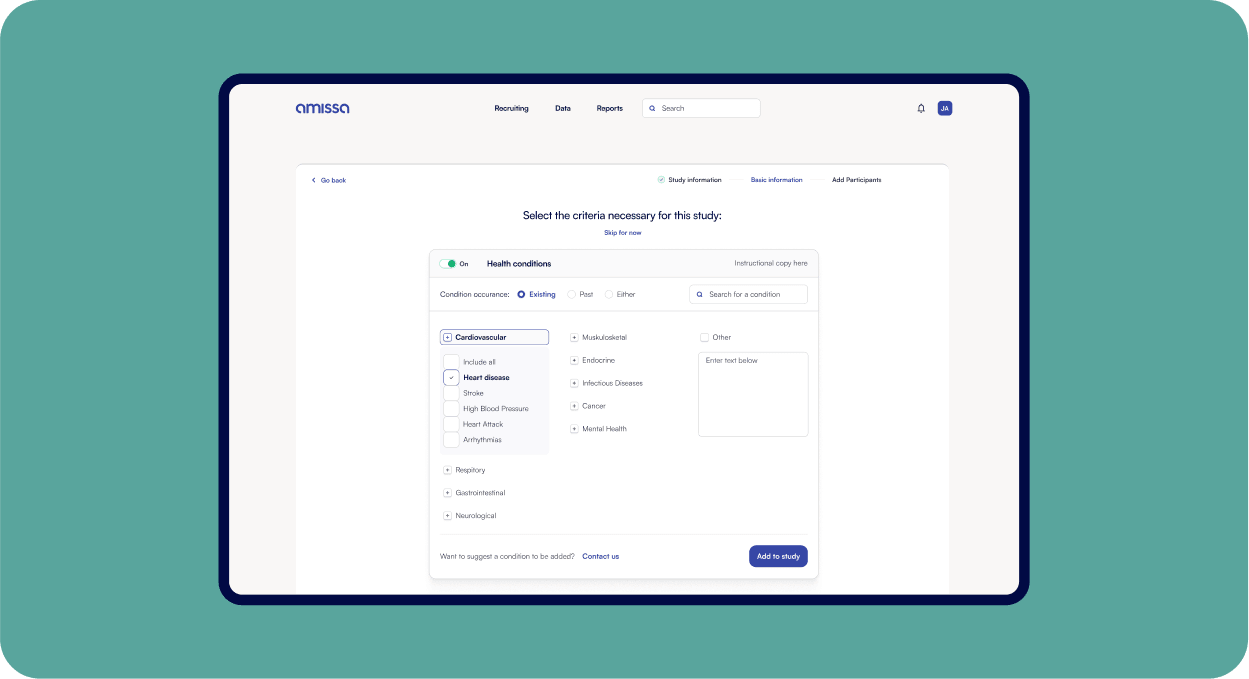Click the Add to study button

778,556
